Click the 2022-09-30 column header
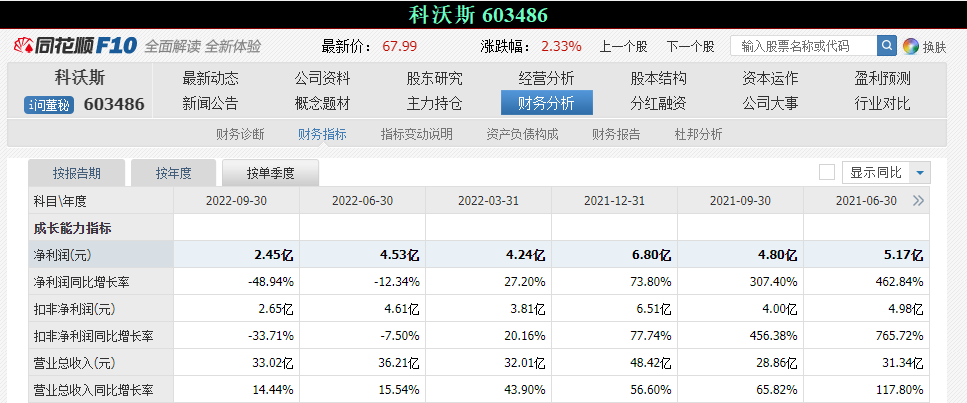This screenshot has height=403, width=967. point(236,201)
